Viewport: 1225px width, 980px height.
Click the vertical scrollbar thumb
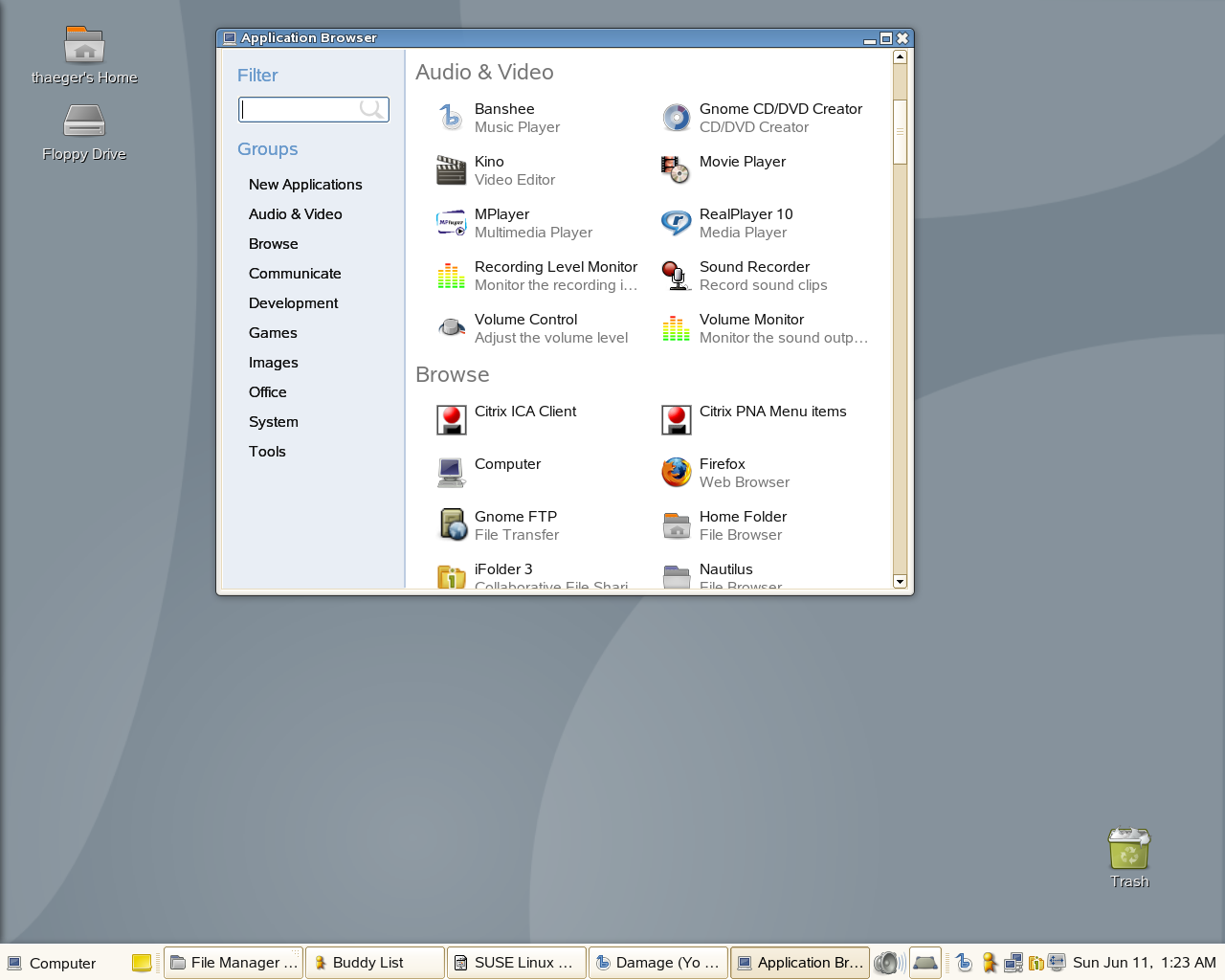click(x=900, y=131)
